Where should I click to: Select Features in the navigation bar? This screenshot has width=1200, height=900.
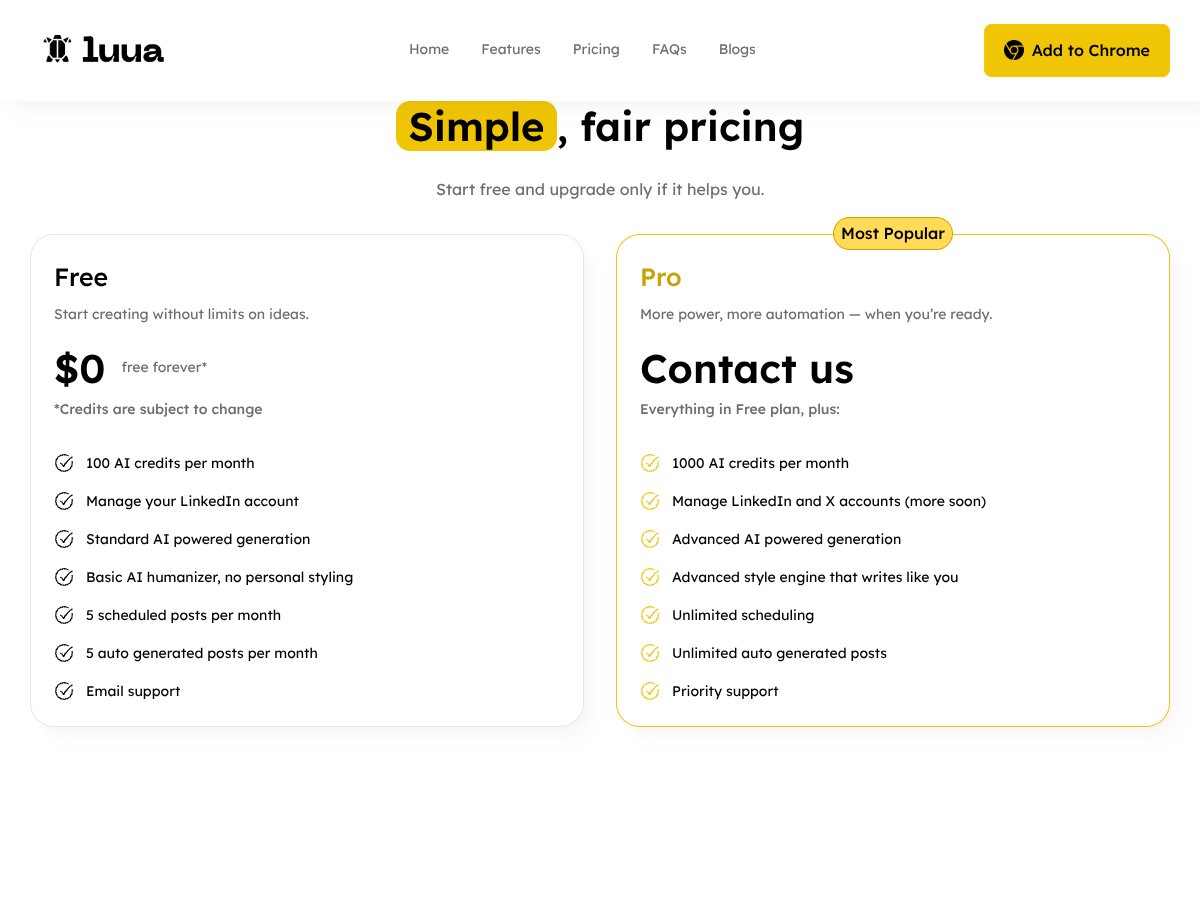pyautogui.click(x=511, y=49)
